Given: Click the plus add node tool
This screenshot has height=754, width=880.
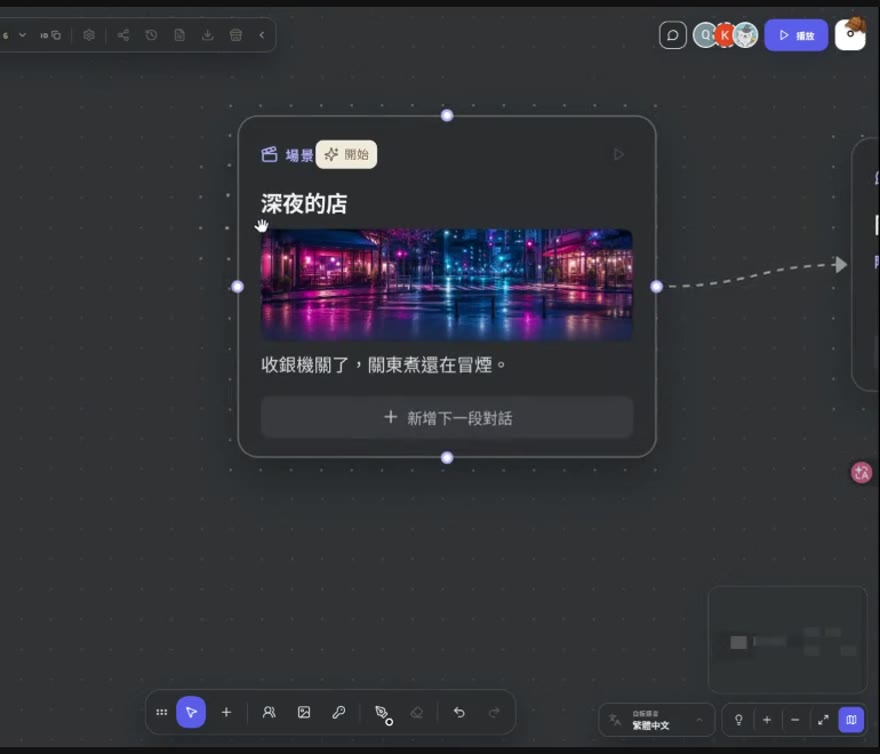Looking at the screenshot, I should coord(226,712).
